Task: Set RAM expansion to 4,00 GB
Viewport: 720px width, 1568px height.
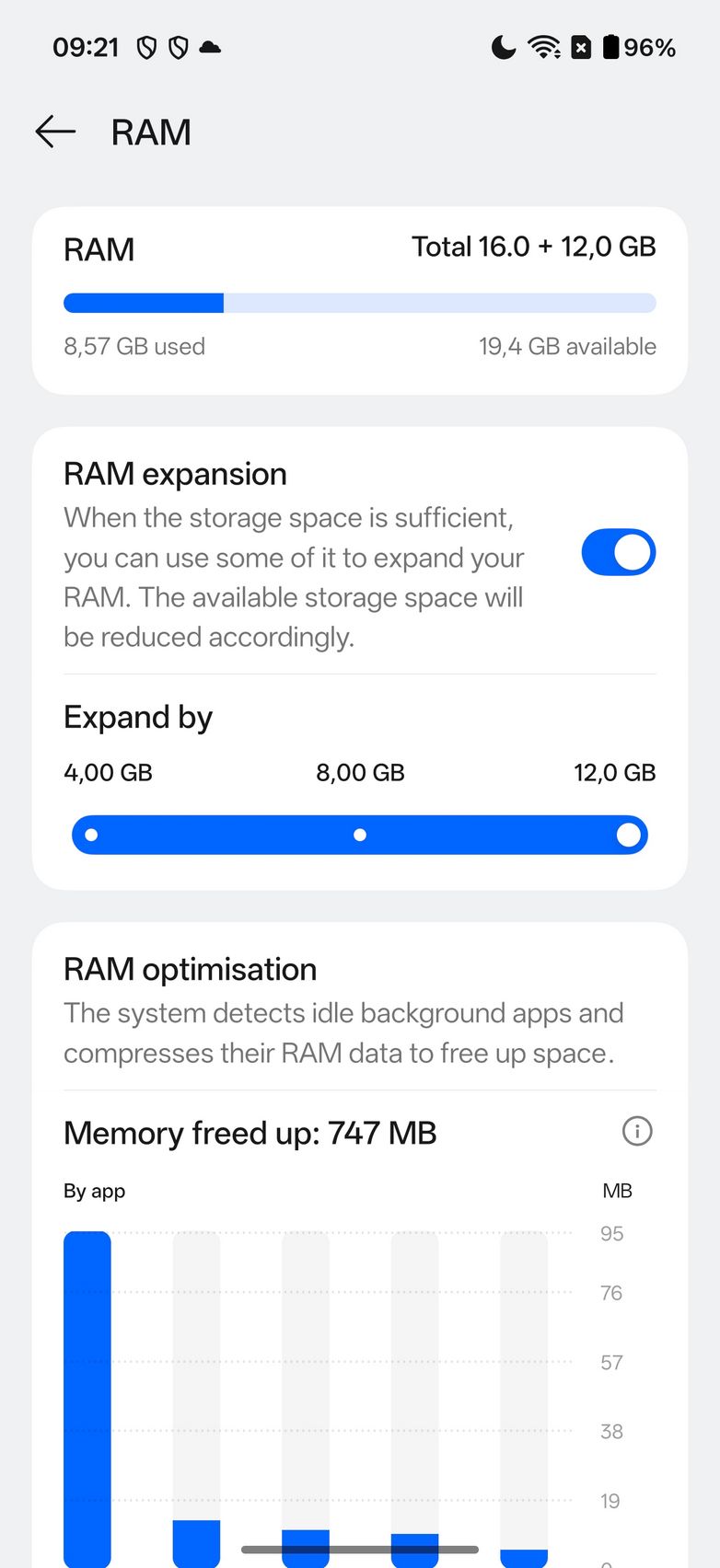Action: coord(91,835)
